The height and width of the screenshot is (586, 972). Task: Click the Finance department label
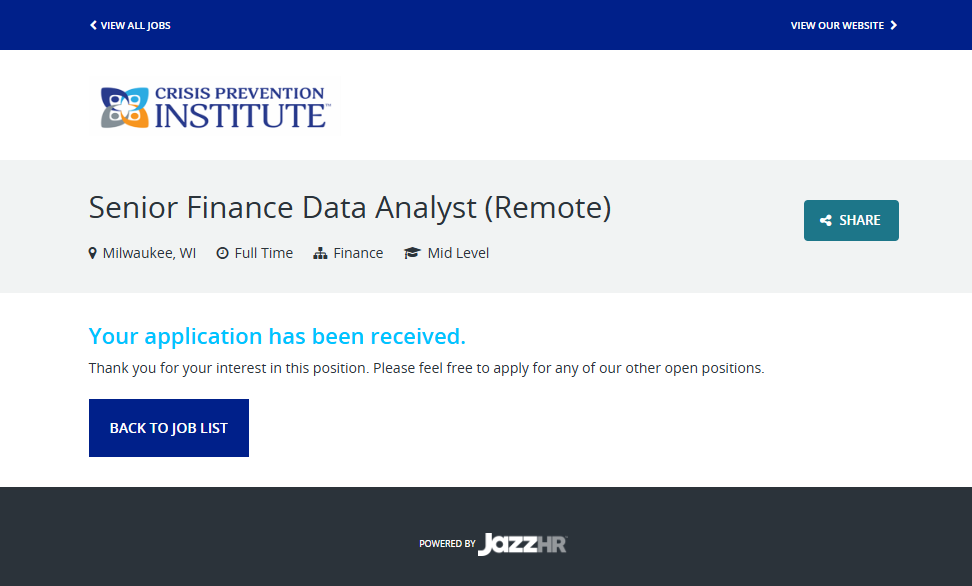(358, 253)
